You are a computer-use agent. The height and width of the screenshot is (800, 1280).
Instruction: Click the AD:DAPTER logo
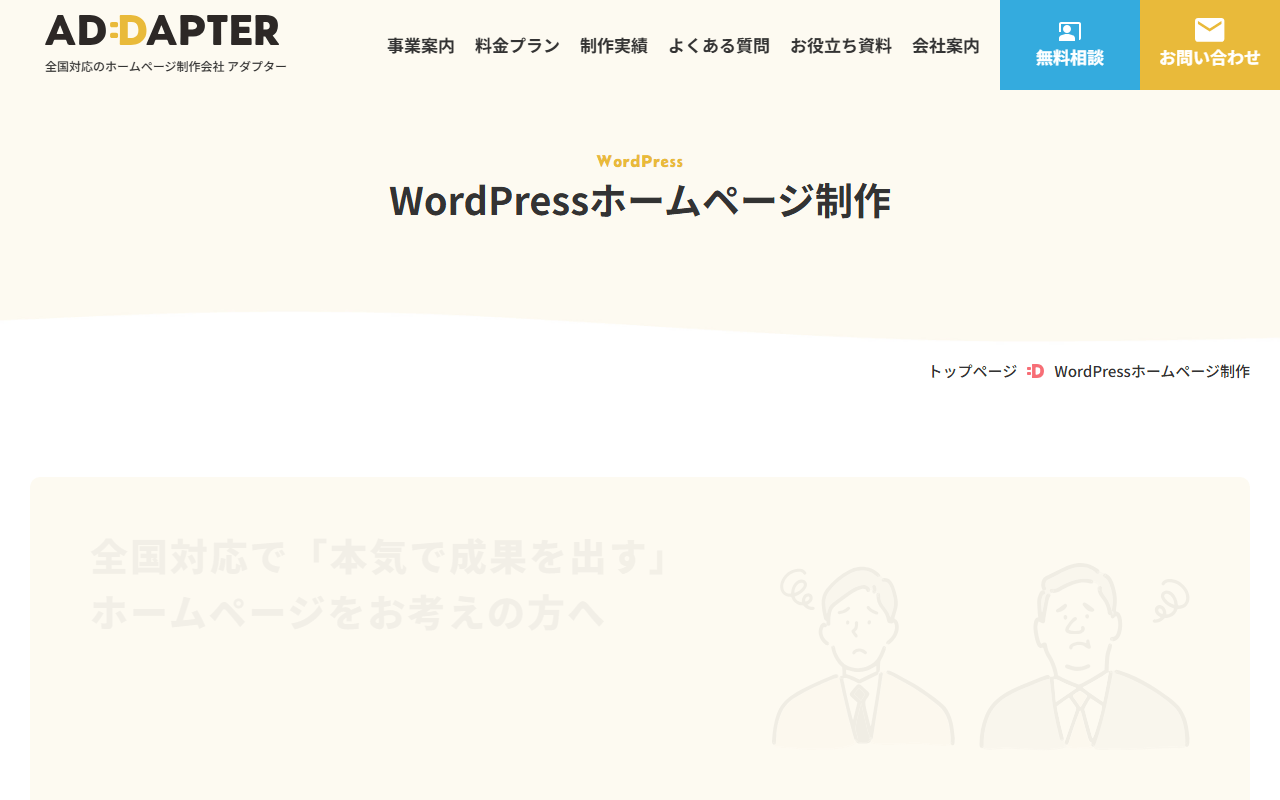(162, 30)
